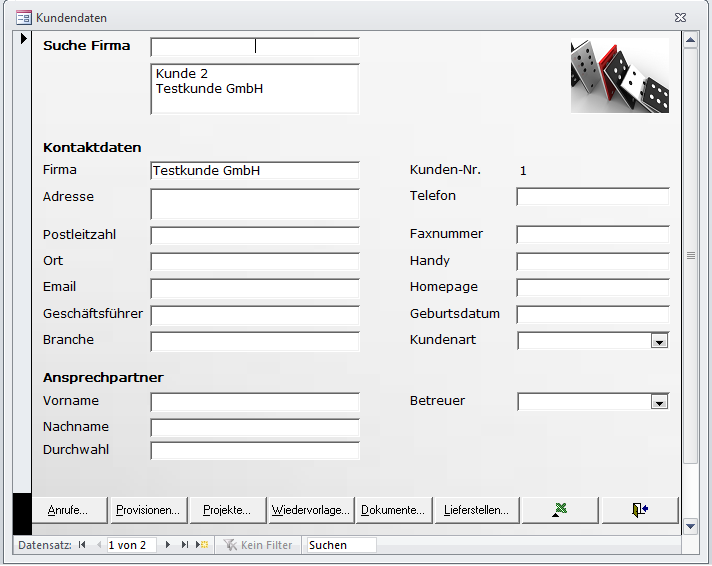Open the Dokumente button
This screenshot has height=566, width=712.
point(393,510)
